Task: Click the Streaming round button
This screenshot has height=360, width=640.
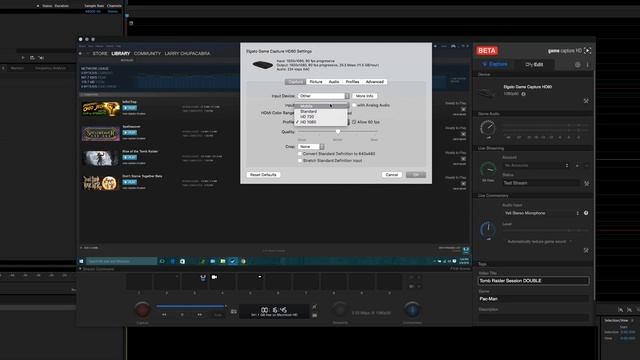Action: [x=340, y=310]
